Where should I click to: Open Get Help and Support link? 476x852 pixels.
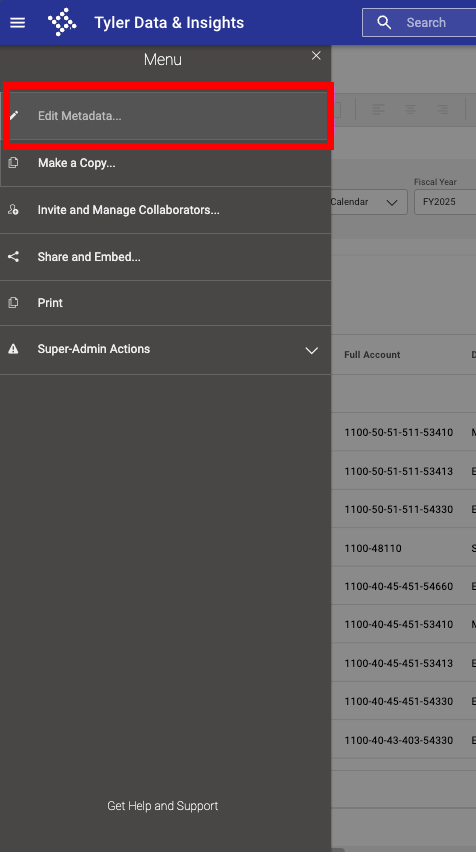[x=162, y=805]
